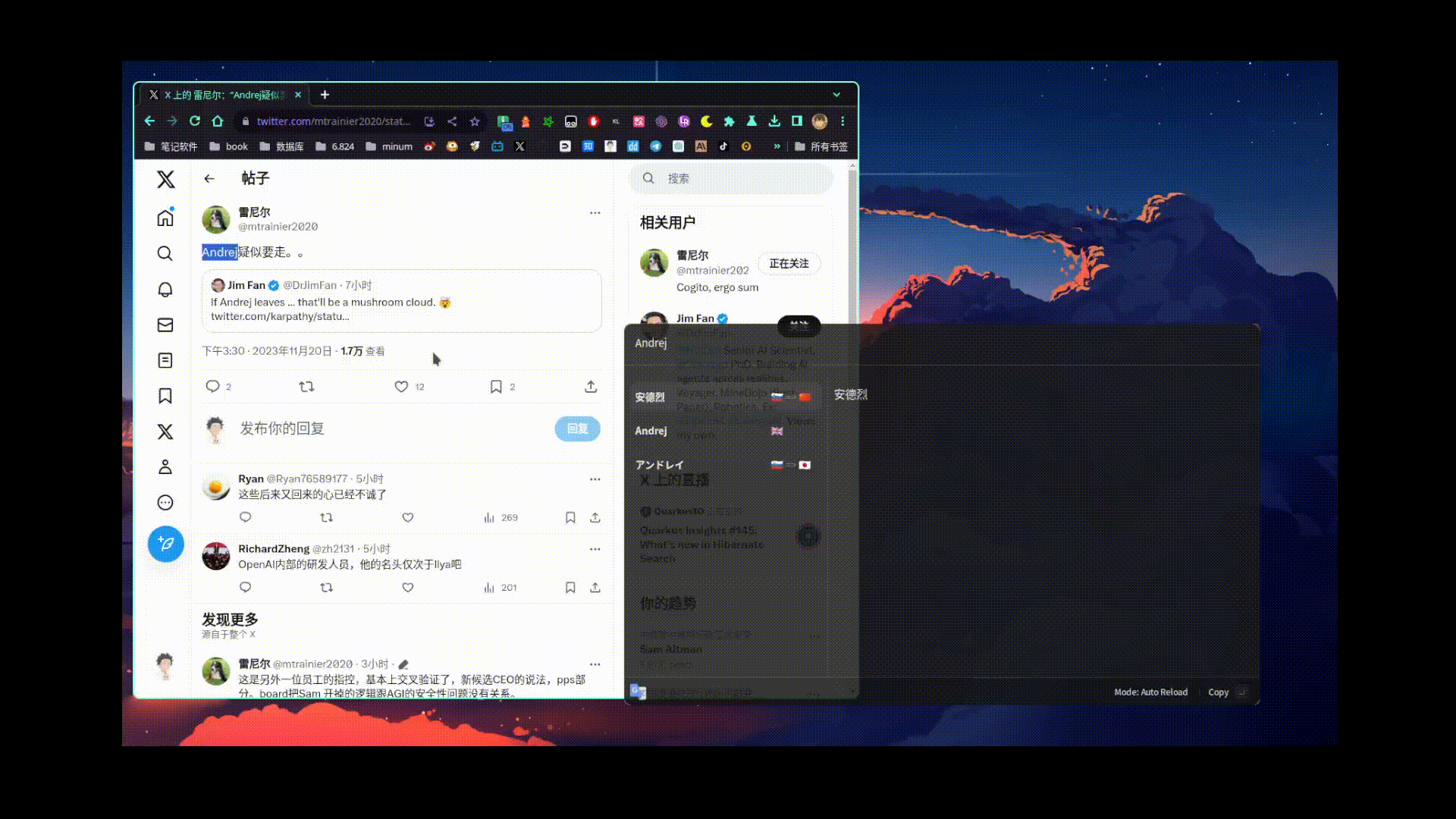Repost the main tweet by 雷尼尔
1456x819 pixels.
click(x=306, y=387)
